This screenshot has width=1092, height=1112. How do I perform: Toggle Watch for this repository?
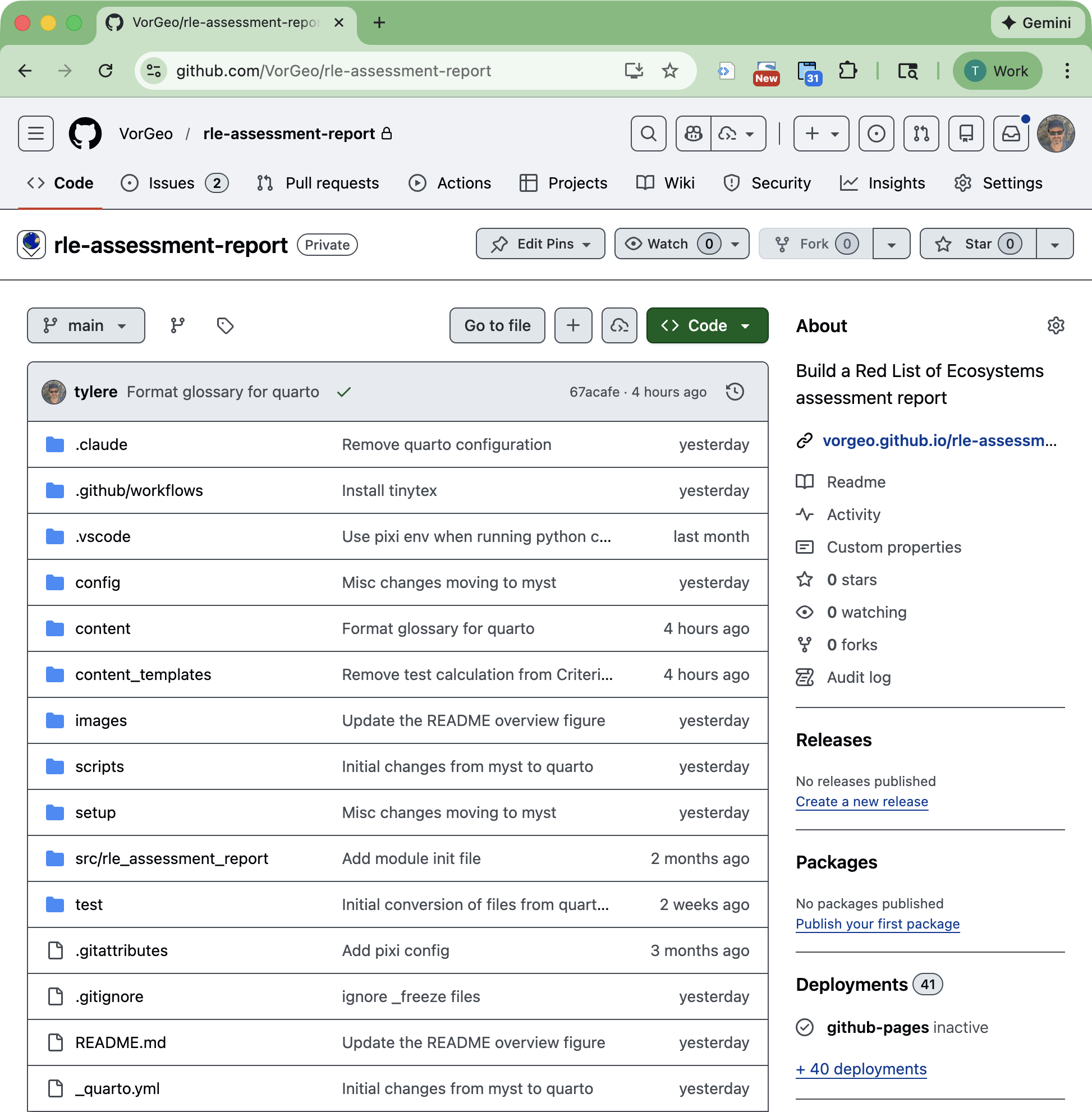669,243
